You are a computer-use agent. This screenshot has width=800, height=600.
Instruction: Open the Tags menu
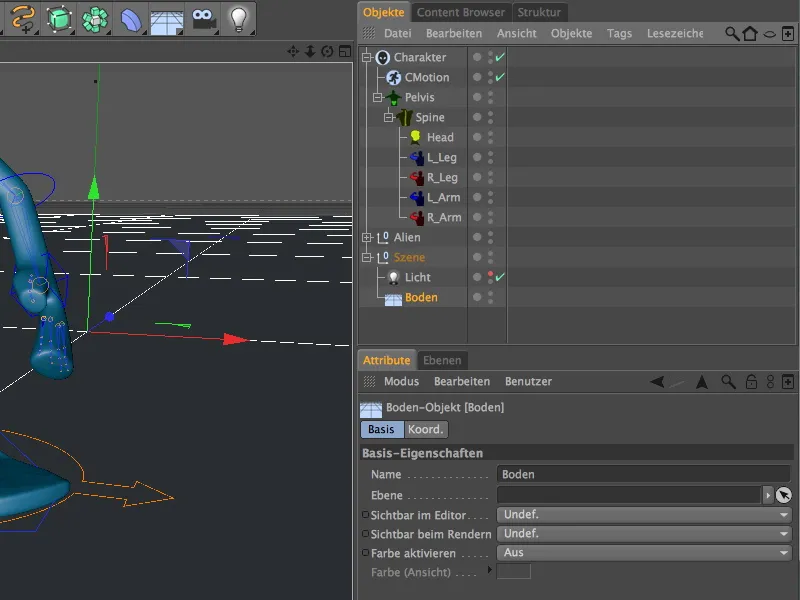coord(619,34)
